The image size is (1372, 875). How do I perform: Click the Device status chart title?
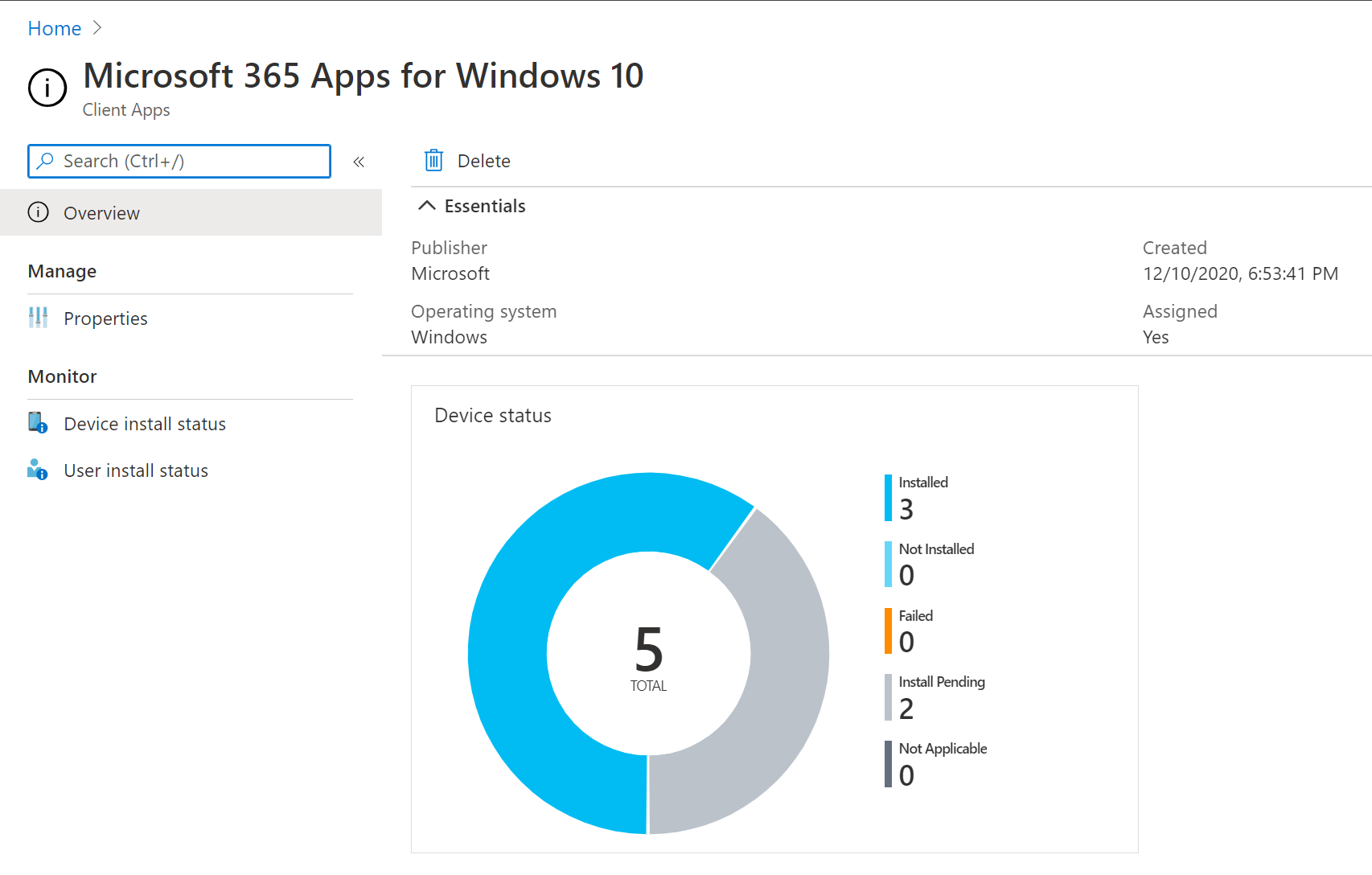pyautogui.click(x=493, y=416)
